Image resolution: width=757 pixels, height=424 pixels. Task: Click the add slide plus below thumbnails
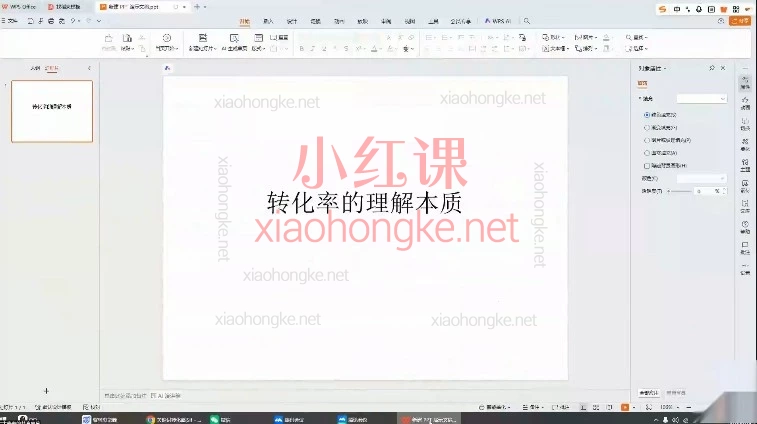coord(46,391)
